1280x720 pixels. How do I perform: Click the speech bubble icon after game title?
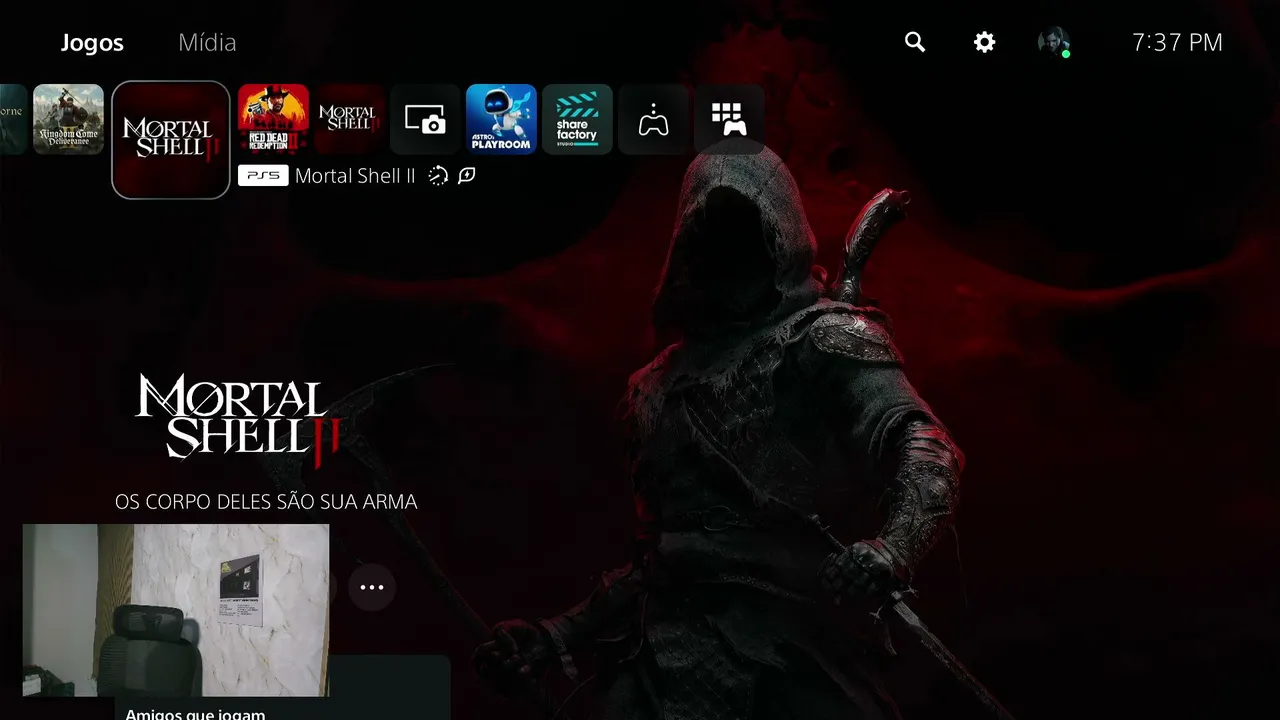(x=466, y=176)
